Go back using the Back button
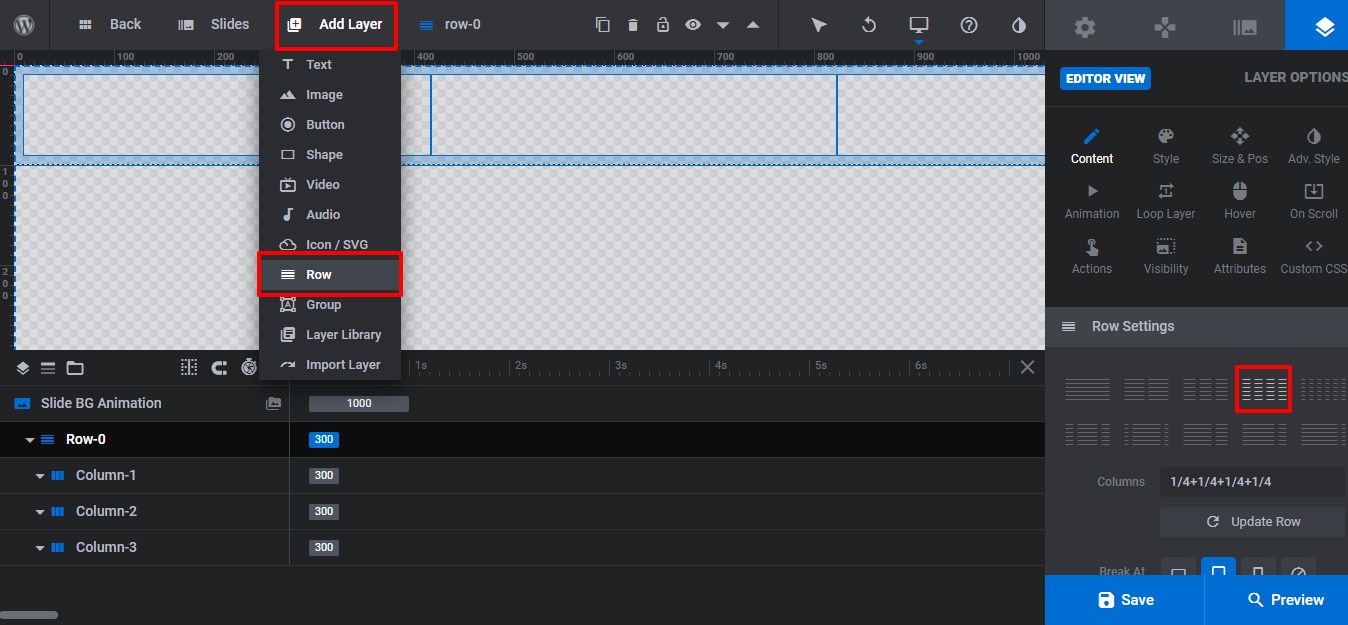The height and width of the screenshot is (625, 1348). (x=110, y=24)
